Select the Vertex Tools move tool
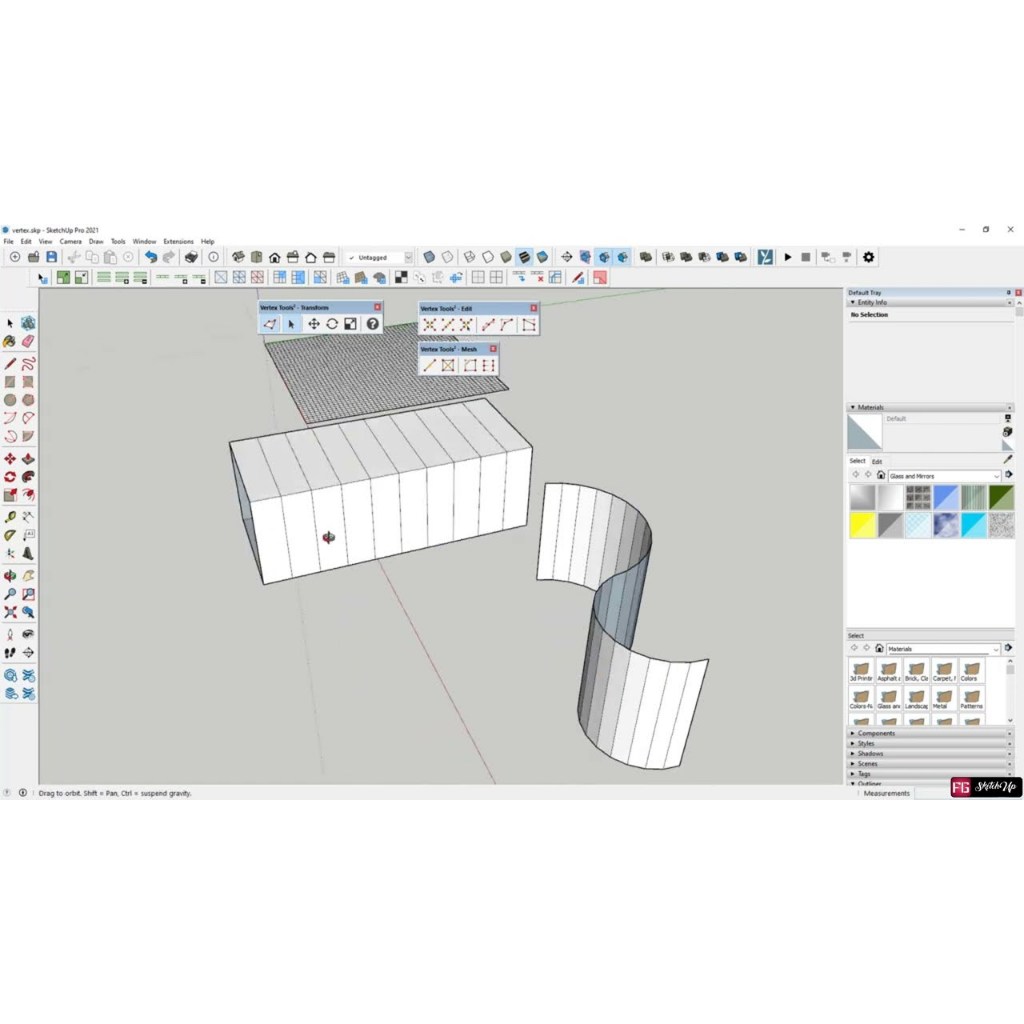 coord(313,324)
